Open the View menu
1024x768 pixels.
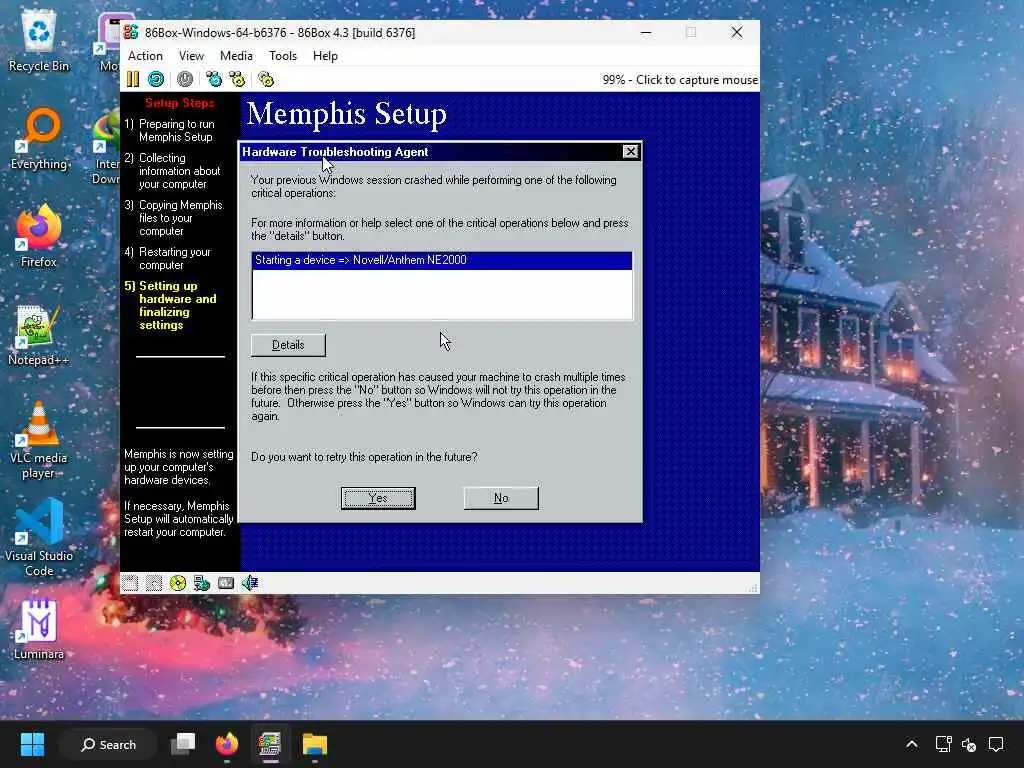(191, 56)
